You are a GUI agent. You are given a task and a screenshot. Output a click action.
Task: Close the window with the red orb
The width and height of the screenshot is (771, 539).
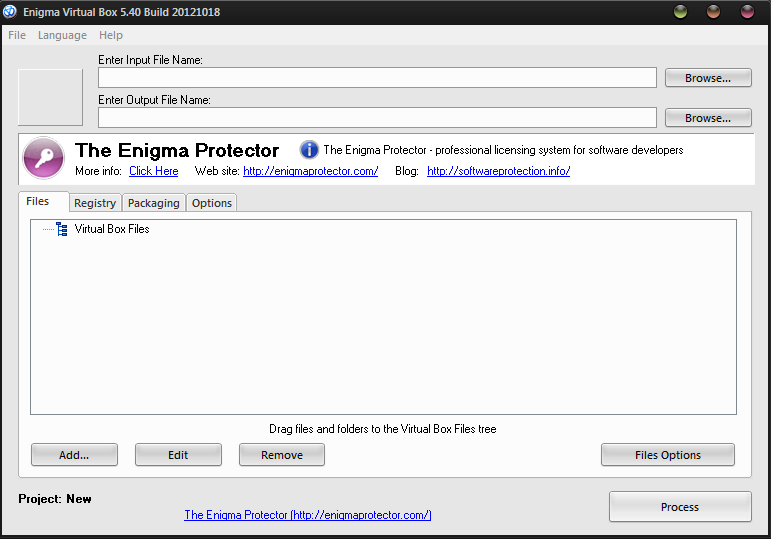point(747,12)
